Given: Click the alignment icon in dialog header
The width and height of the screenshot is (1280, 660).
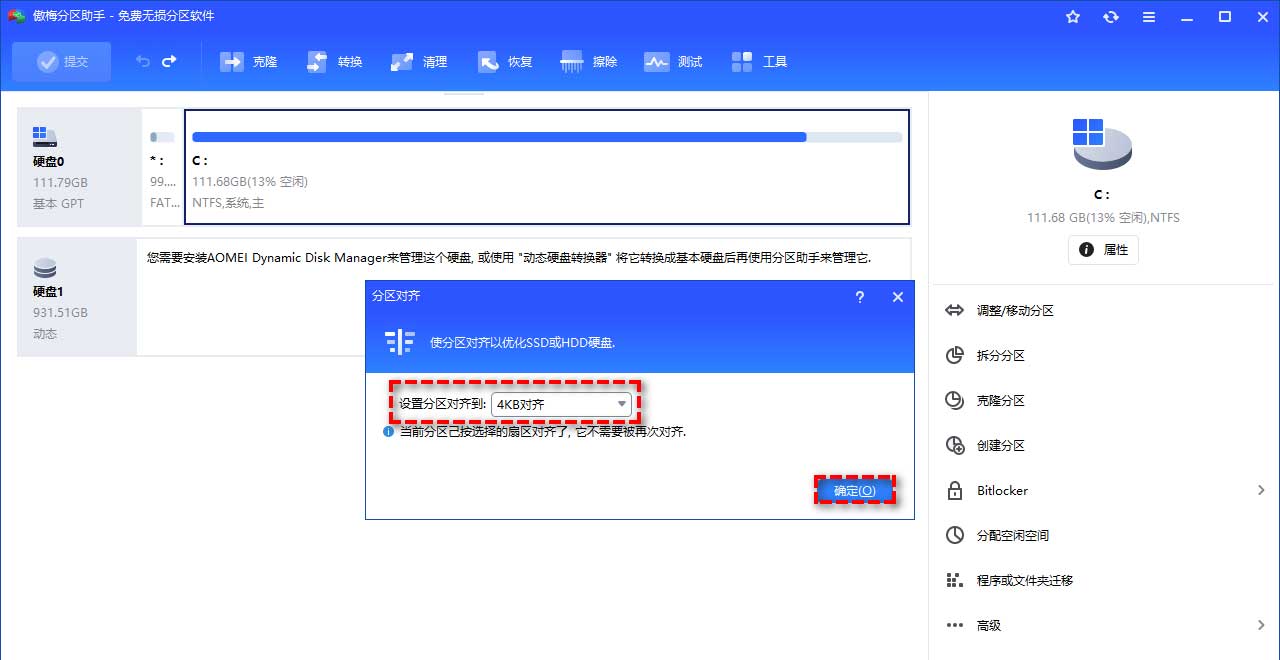Looking at the screenshot, I should (x=400, y=342).
